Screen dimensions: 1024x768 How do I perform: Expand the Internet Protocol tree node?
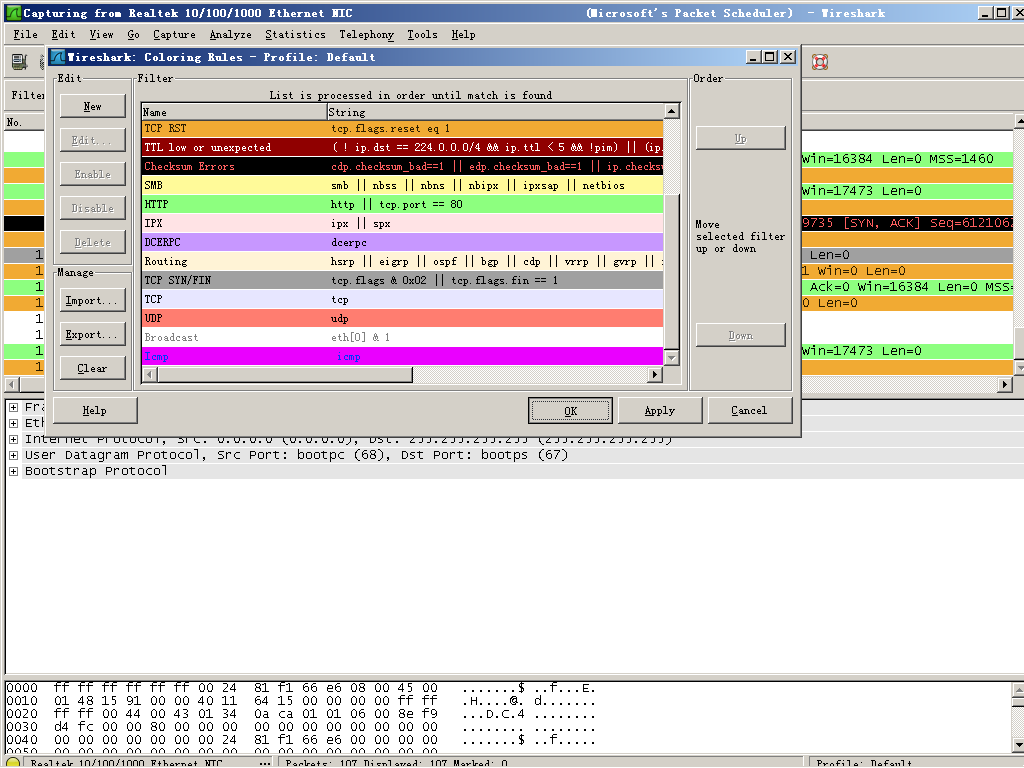coord(13,439)
